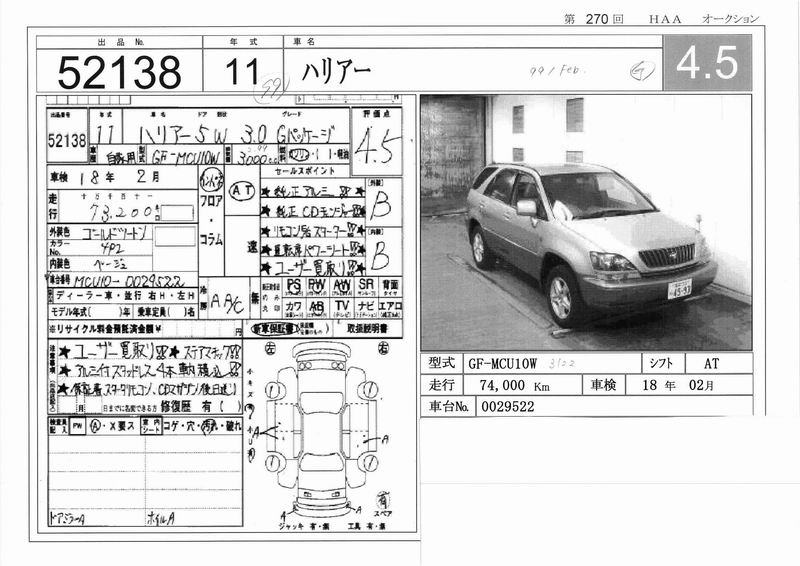Click the HAA header text
The width and height of the screenshot is (800, 566).
tap(665, 19)
